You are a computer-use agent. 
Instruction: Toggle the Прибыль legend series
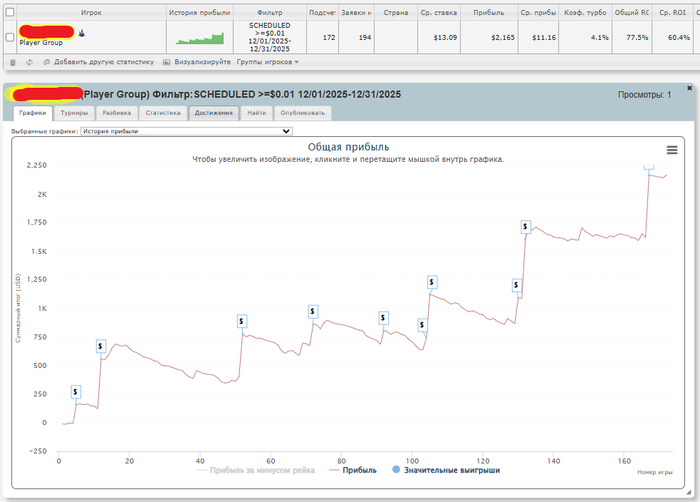tap(353, 470)
